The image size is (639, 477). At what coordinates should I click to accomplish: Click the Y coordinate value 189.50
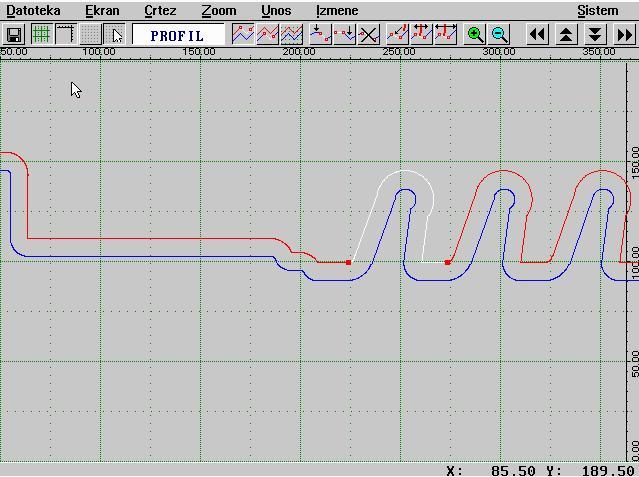607,471
